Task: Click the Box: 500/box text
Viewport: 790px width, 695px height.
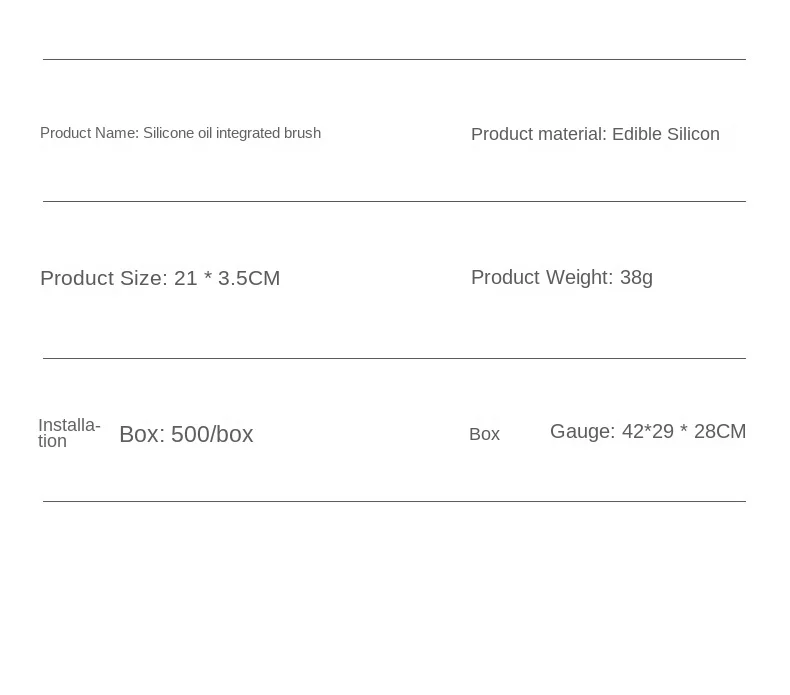Action: pyautogui.click(x=186, y=434)
